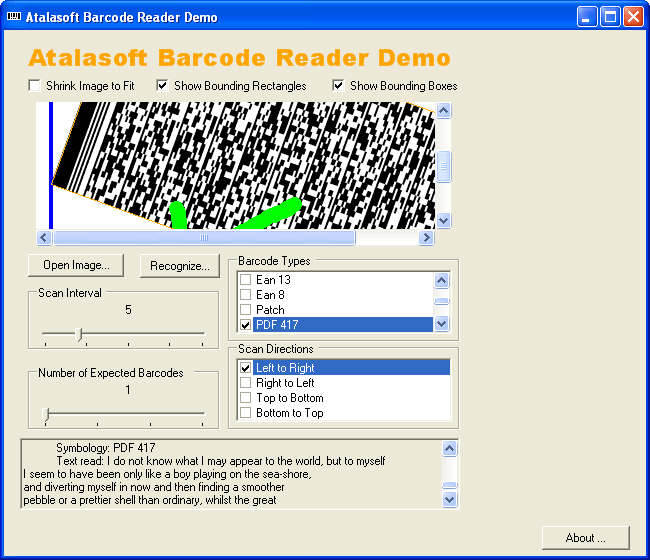Click the barcode app icon in title bar
650x560 pixels.
(14, 17)
